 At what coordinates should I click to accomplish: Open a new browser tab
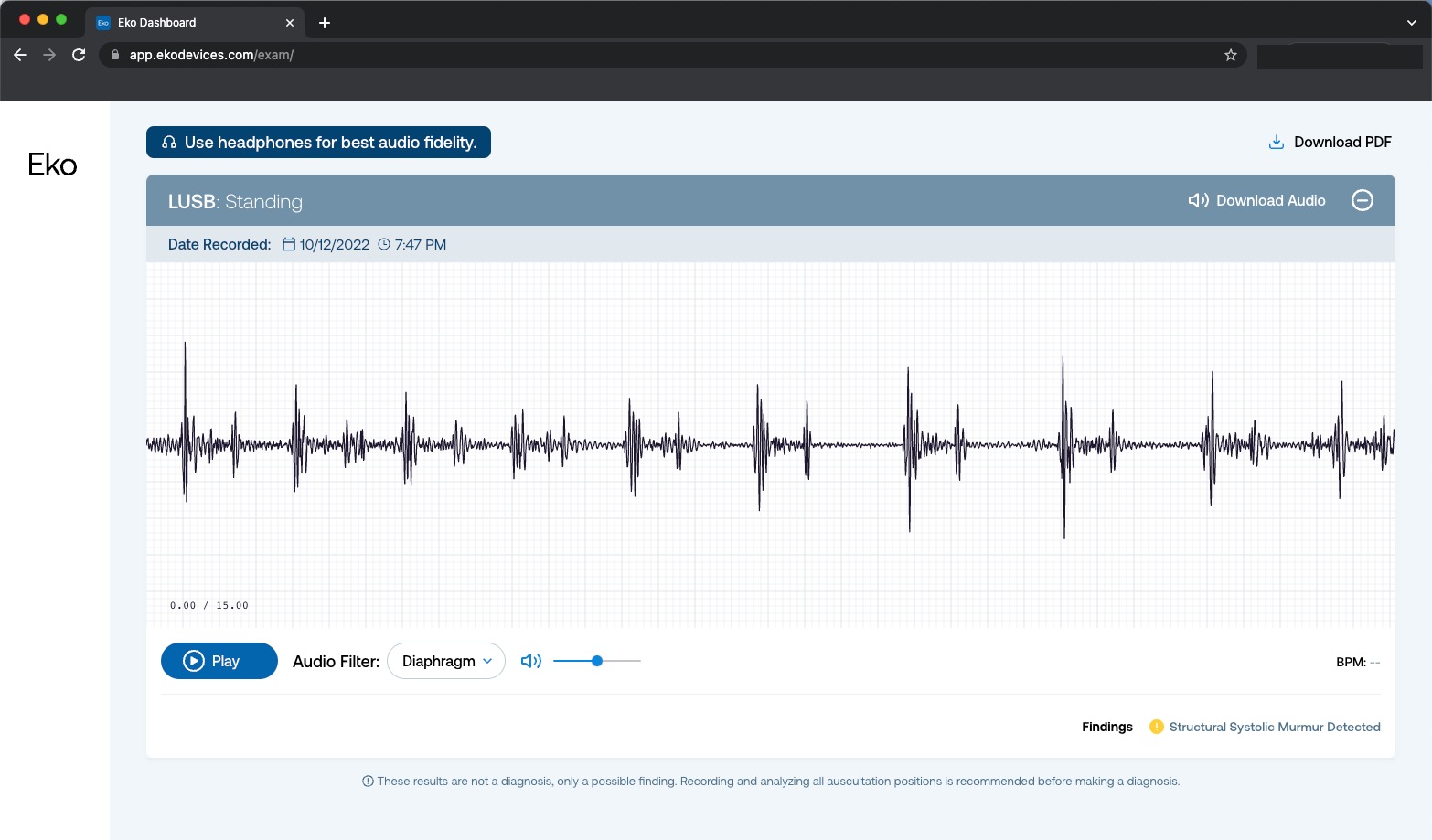[x=325, y=23]
